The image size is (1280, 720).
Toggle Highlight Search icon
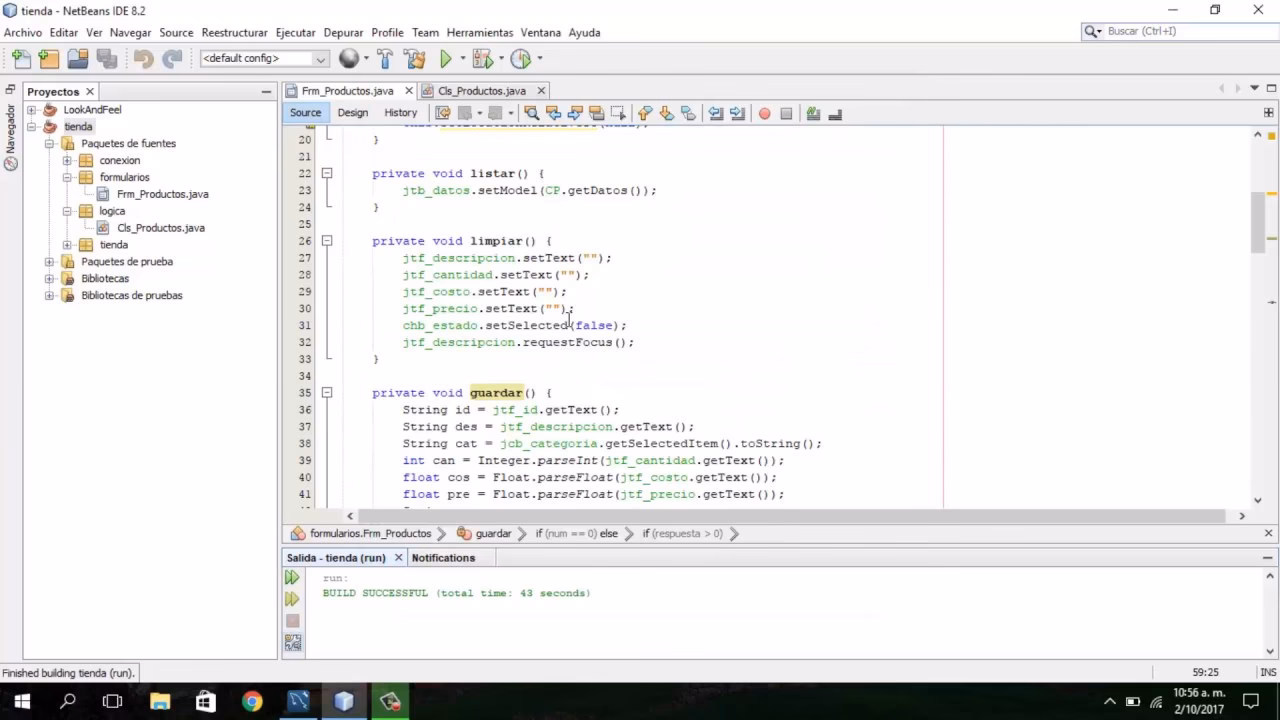click(x=597, y=113)
